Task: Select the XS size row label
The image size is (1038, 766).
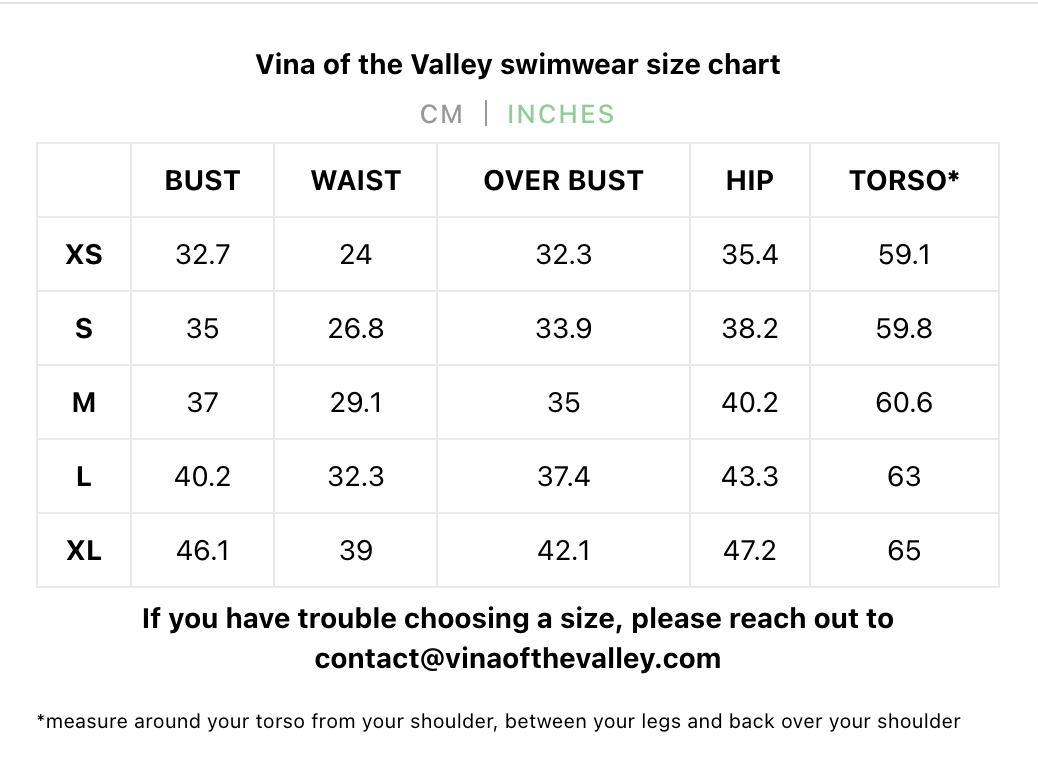Action: tap(84, 254)
